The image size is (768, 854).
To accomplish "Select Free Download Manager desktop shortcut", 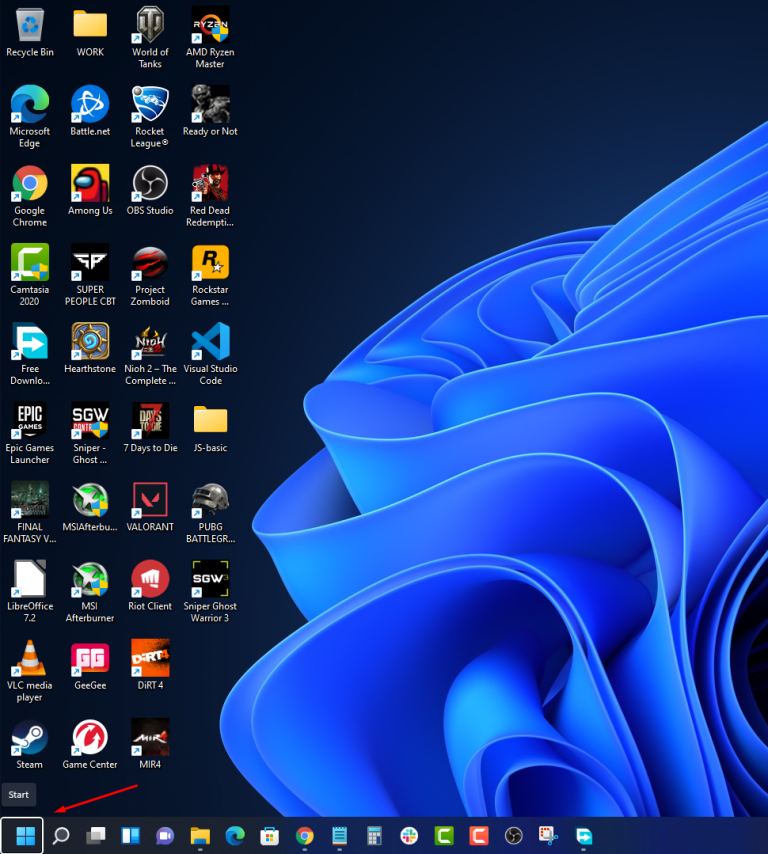I will [30, 354].
